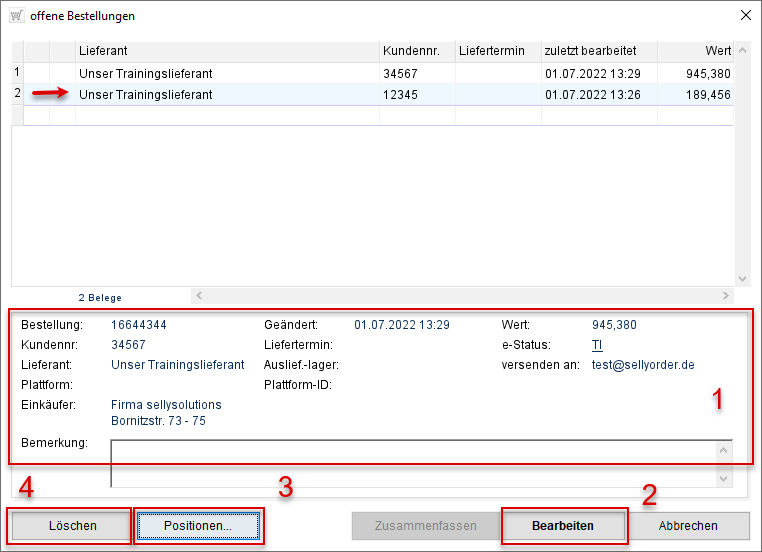The width and height of the screenshot is (762, 552).
Task: Click row header number 2
Action: coord(16,95)
